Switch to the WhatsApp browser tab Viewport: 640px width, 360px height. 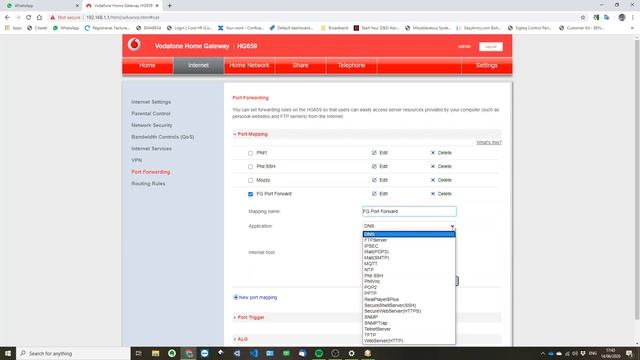(x=41, y=6)
